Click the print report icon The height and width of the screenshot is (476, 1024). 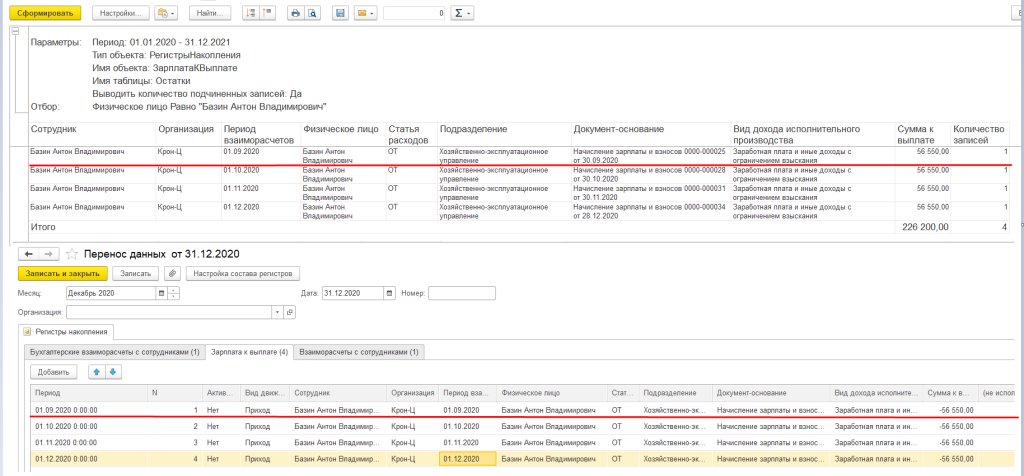click(295, 13)
